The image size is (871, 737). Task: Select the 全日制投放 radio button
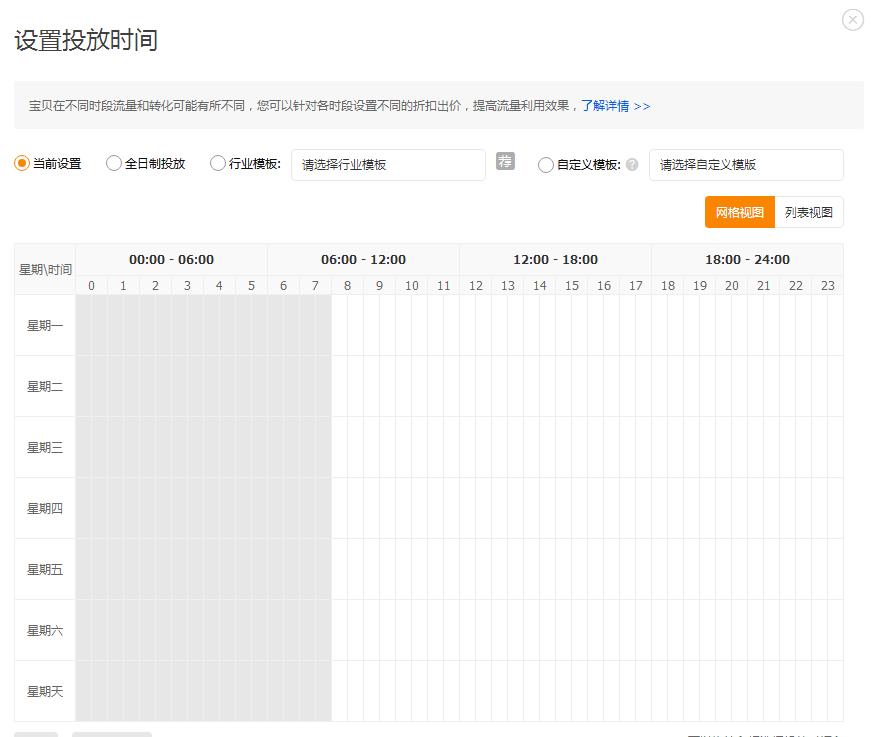coord(113,162)
